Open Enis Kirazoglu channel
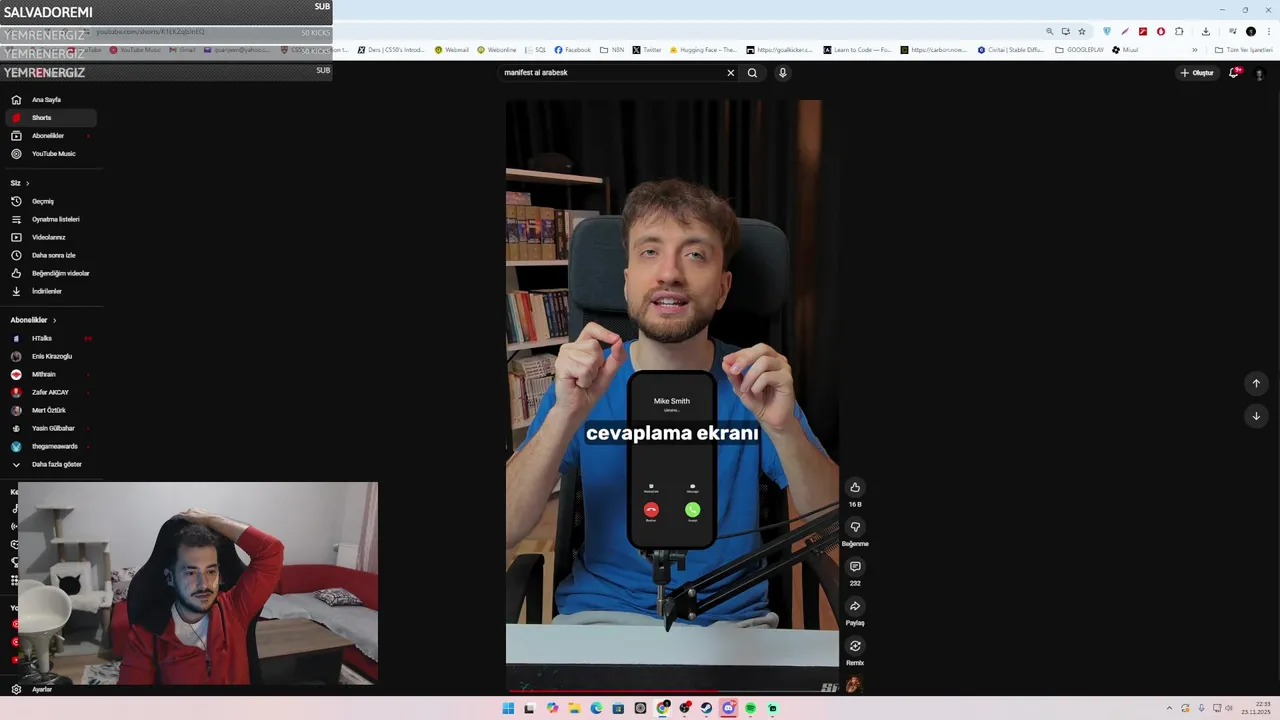The height and width of the screenshot is (720, 1280). [50, 356]
